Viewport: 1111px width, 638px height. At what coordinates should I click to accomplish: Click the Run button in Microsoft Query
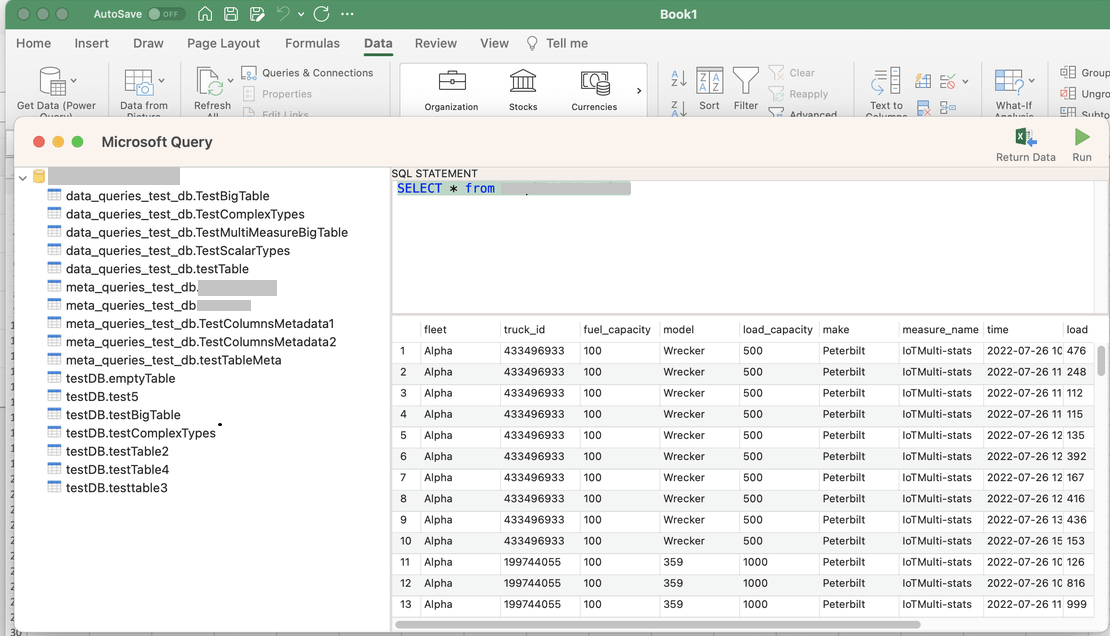coord(1081,145)
